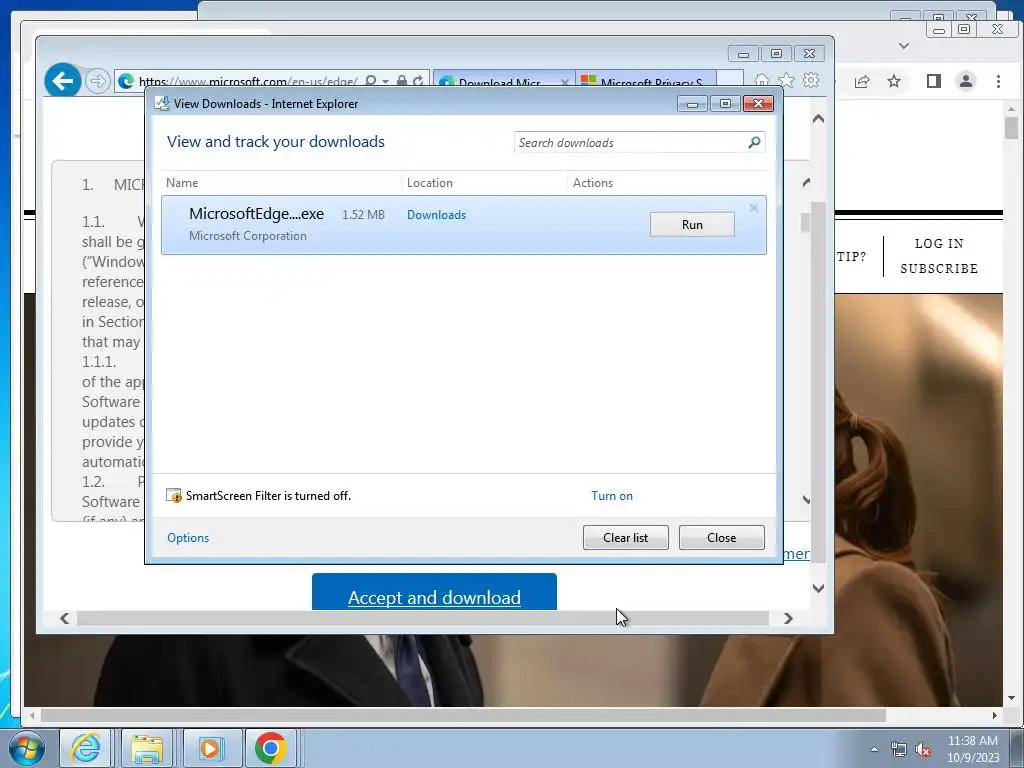The image size is (1024, 768).
Task: Click the Internet Explorer address bar URL
Action: point(248,82)
